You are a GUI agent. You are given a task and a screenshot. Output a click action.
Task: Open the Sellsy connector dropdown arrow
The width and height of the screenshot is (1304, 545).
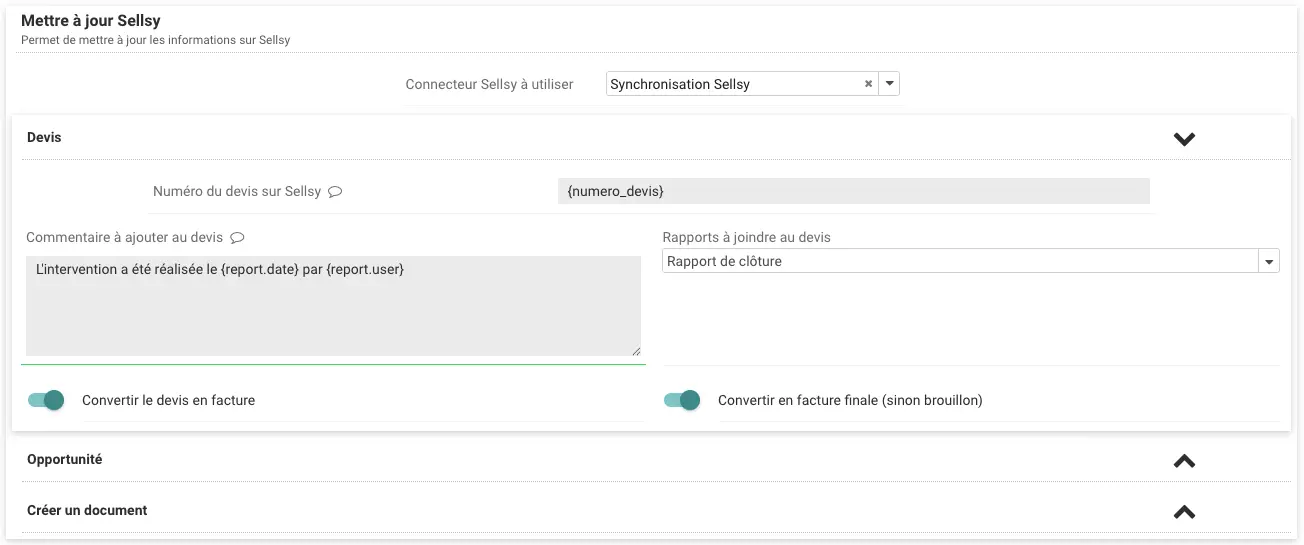(890, 85)
